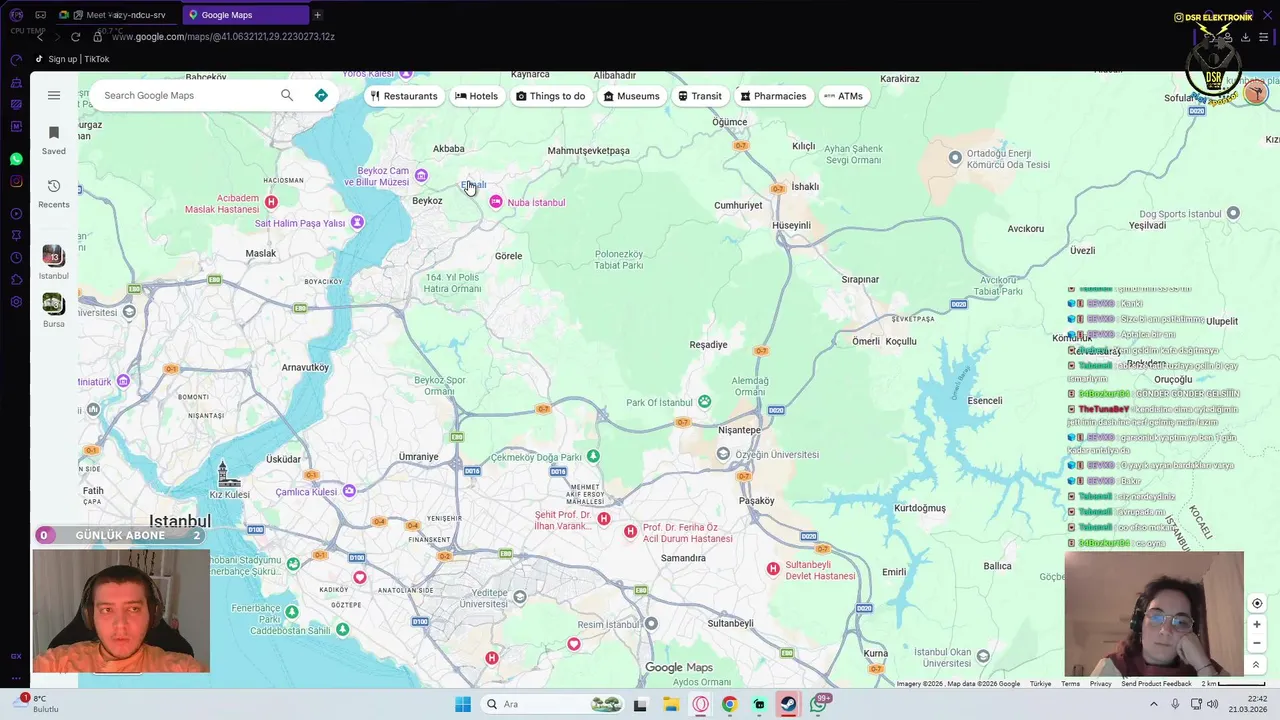
Task: Click the Beykoz district label
Action: (x=427, y=201)
